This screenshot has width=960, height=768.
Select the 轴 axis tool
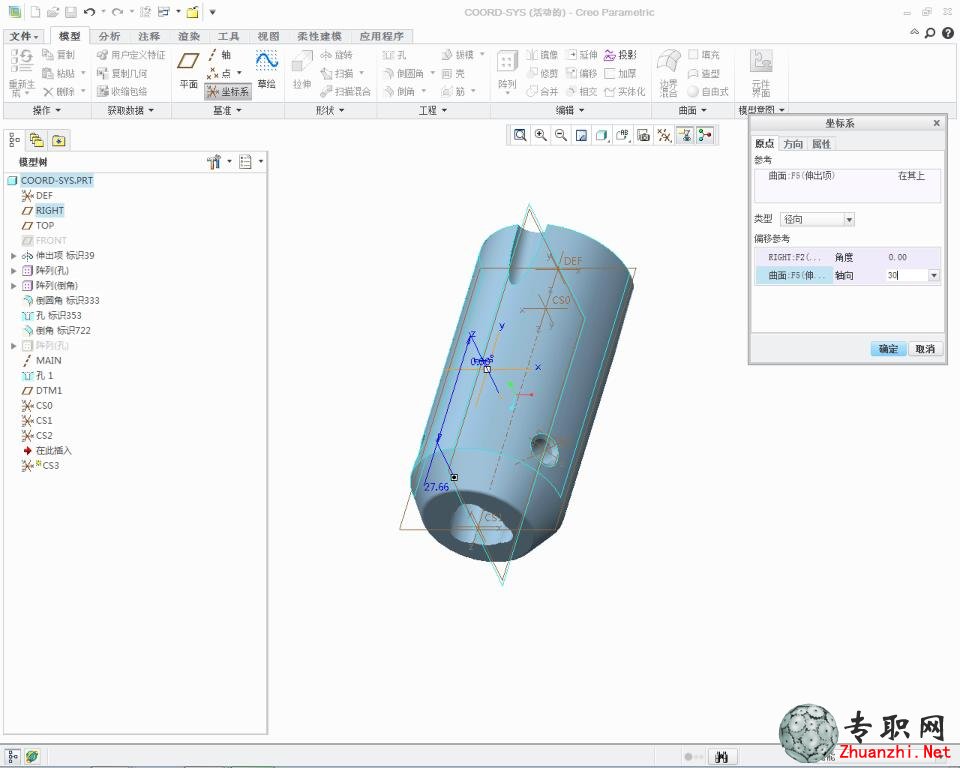(x=219, y=55)
